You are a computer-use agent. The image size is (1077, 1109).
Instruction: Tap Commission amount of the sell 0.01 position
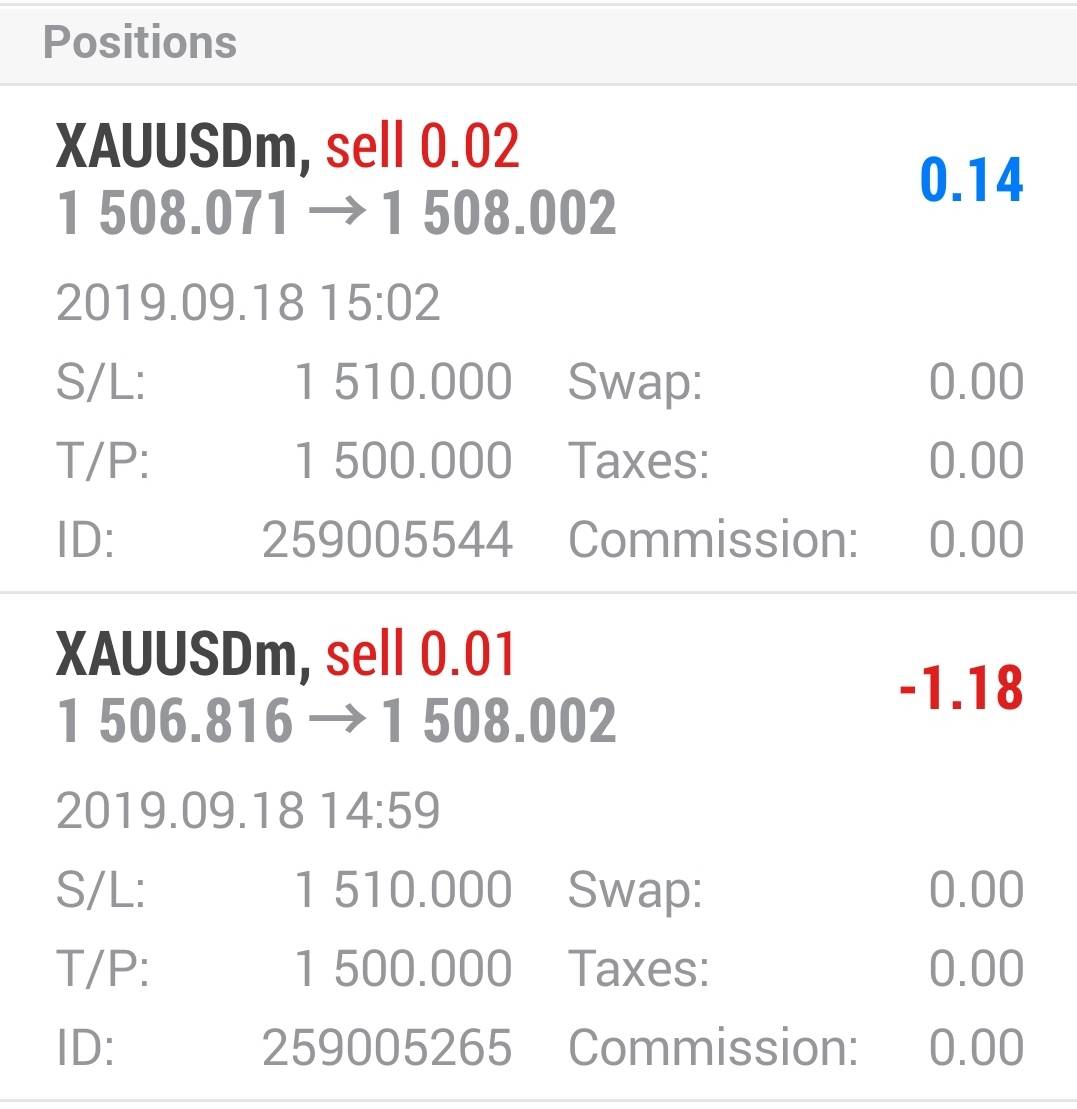pos(976,1048)
